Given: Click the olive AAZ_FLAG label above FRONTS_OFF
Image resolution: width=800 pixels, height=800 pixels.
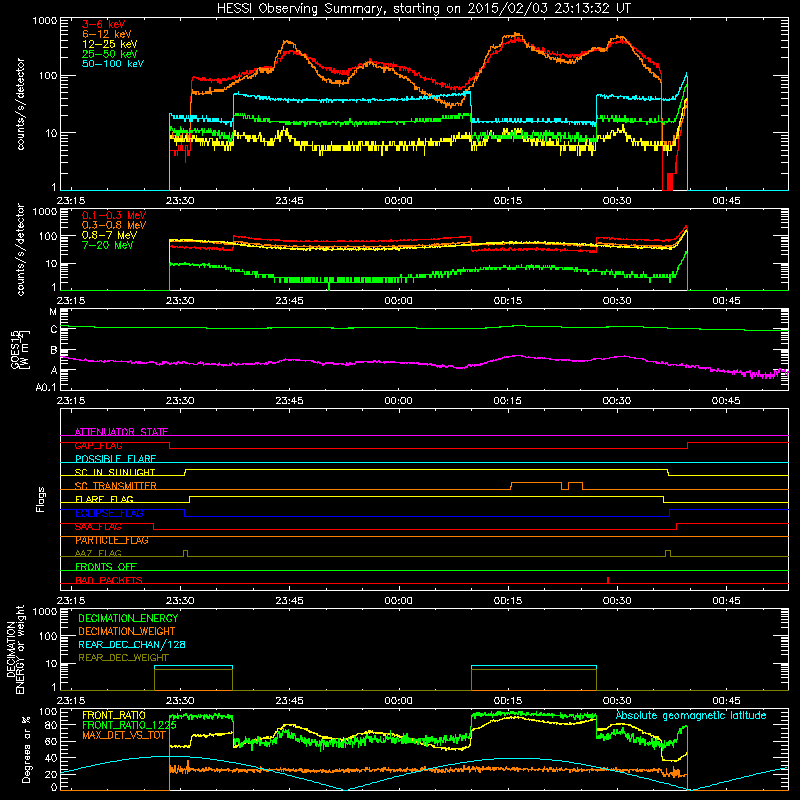Looking at the screenshot, I should [98, 553].
